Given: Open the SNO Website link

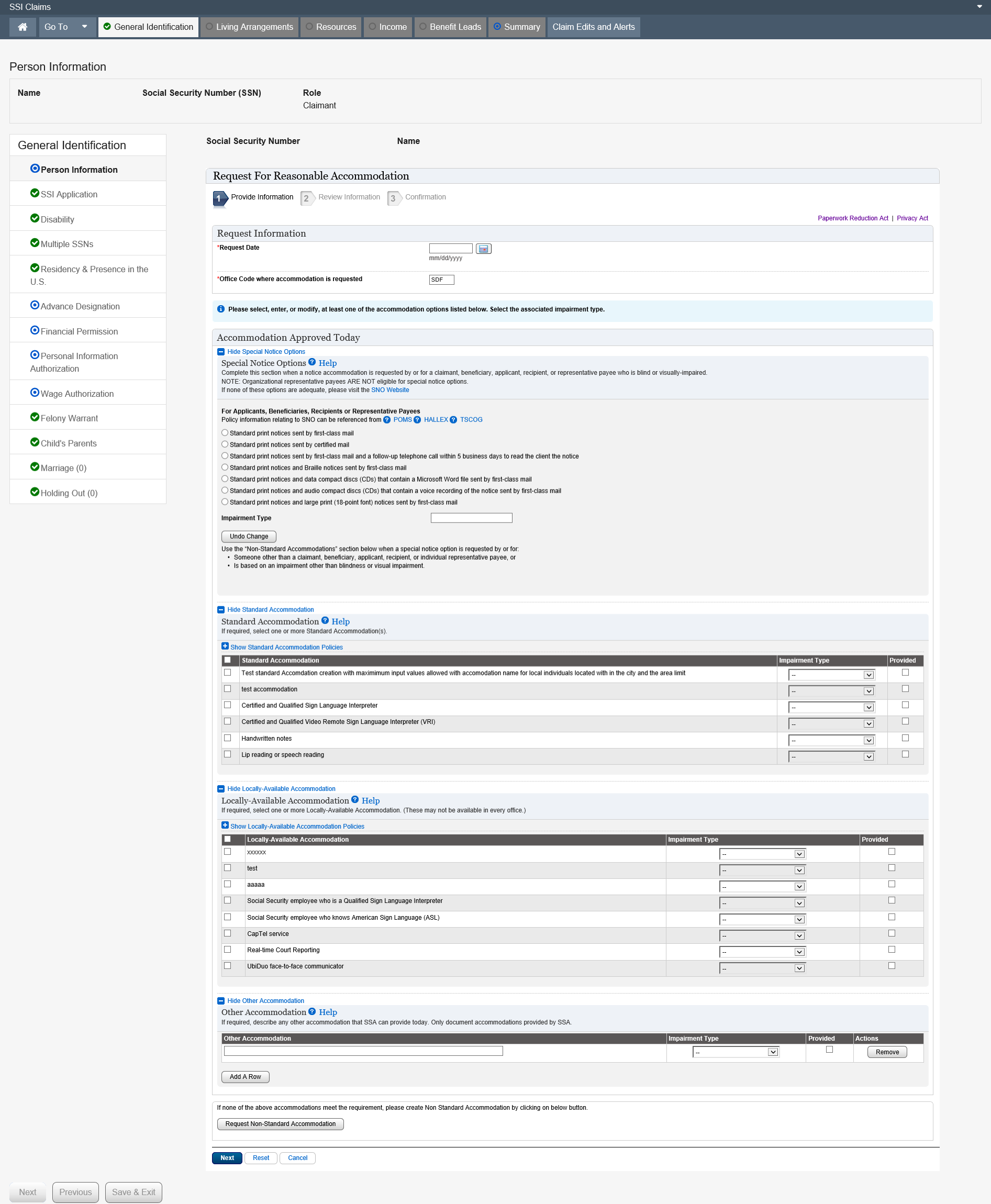Looking at the screenshot, I should tap(390, 391).
